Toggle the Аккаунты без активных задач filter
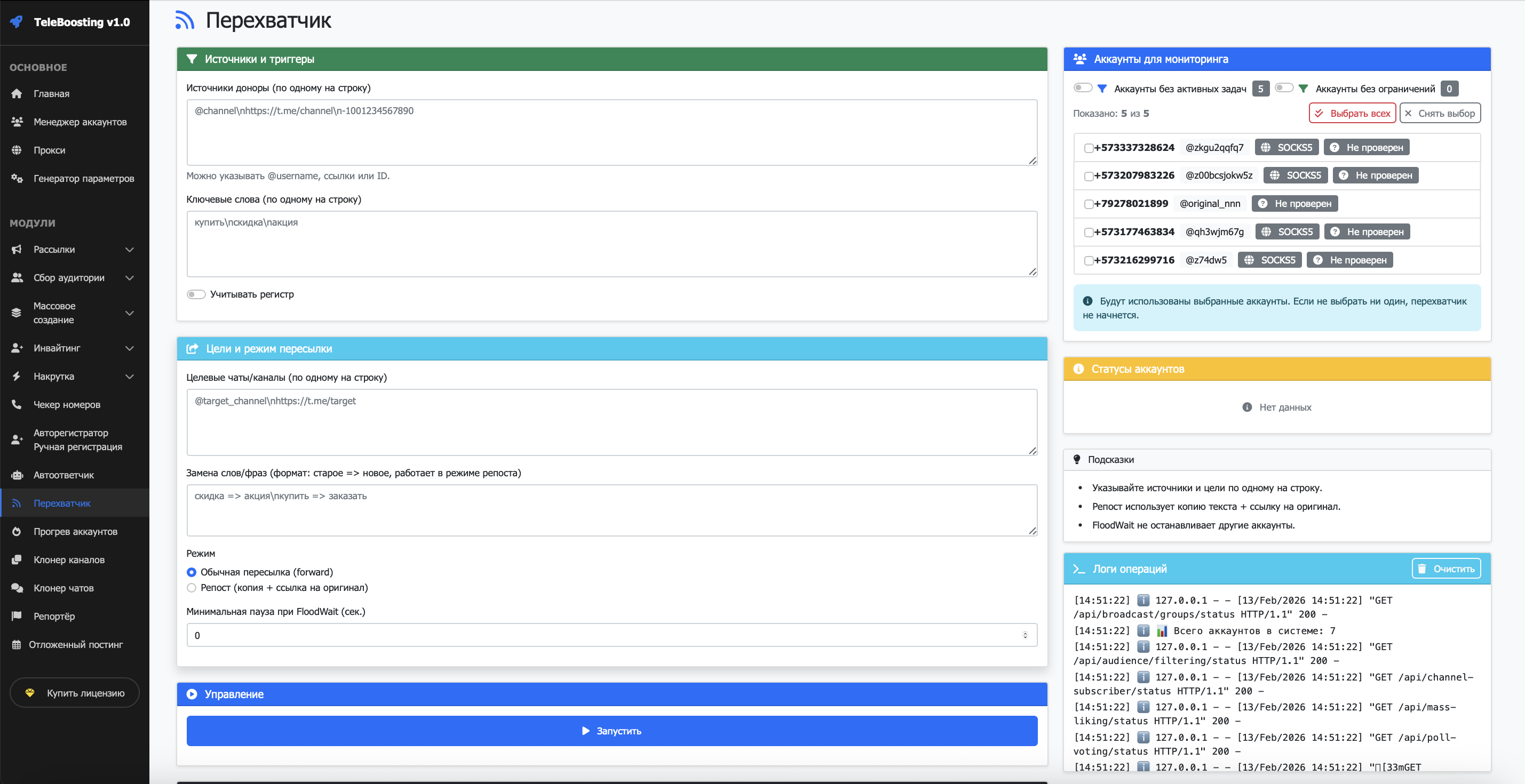This screenshot has width=1525, height=784. (x=1082, y=88)
